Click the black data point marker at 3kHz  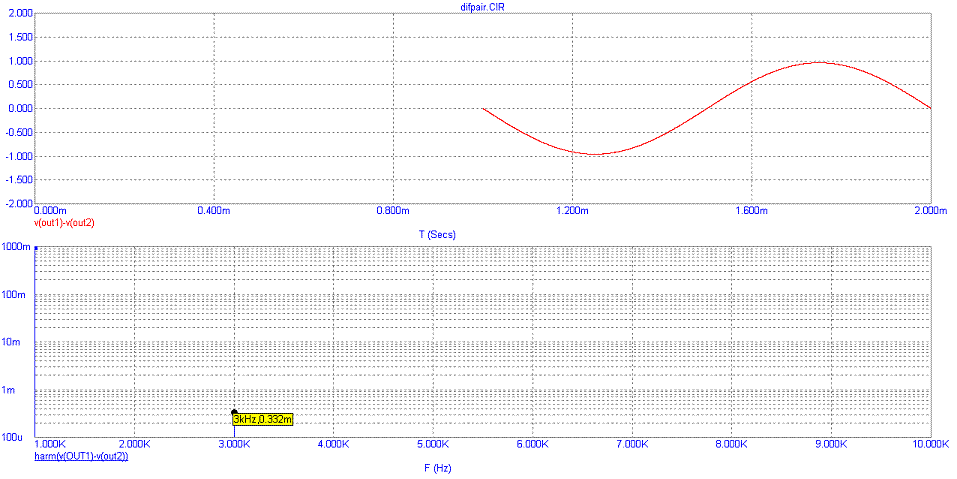tap(234, 412)
